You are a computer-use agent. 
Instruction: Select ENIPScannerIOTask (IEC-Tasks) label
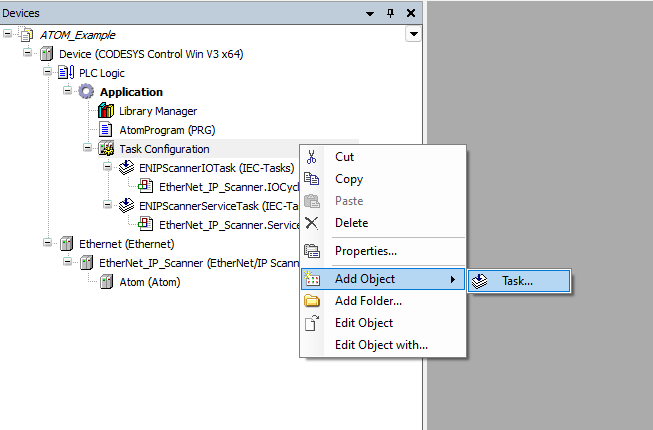pos(217,168)
